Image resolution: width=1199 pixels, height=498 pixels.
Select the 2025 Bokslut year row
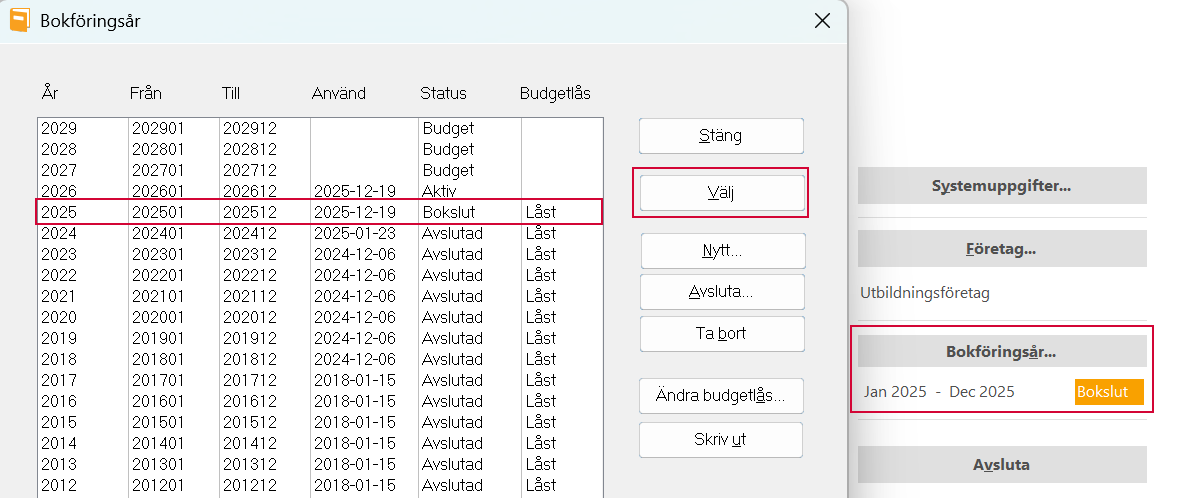click(x=319, y=212)
